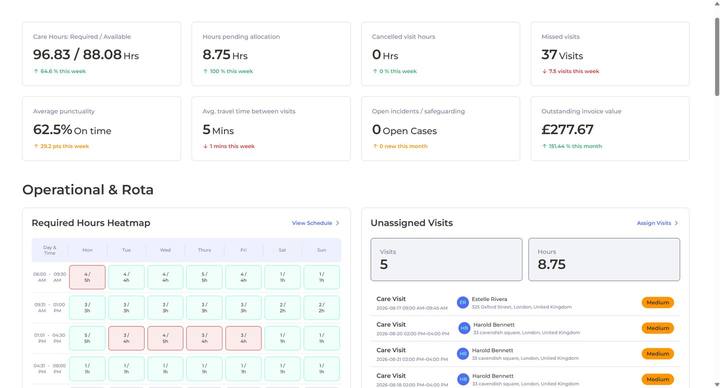Click the chevron next to View Schedule

338,223
